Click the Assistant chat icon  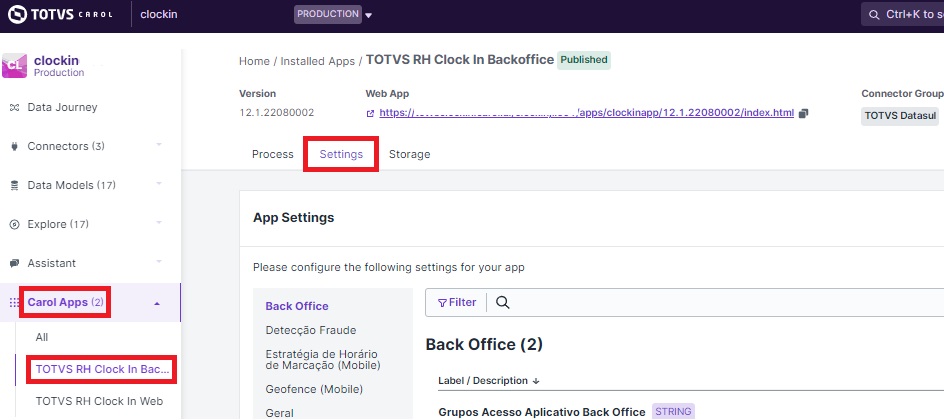pos(15,264)
